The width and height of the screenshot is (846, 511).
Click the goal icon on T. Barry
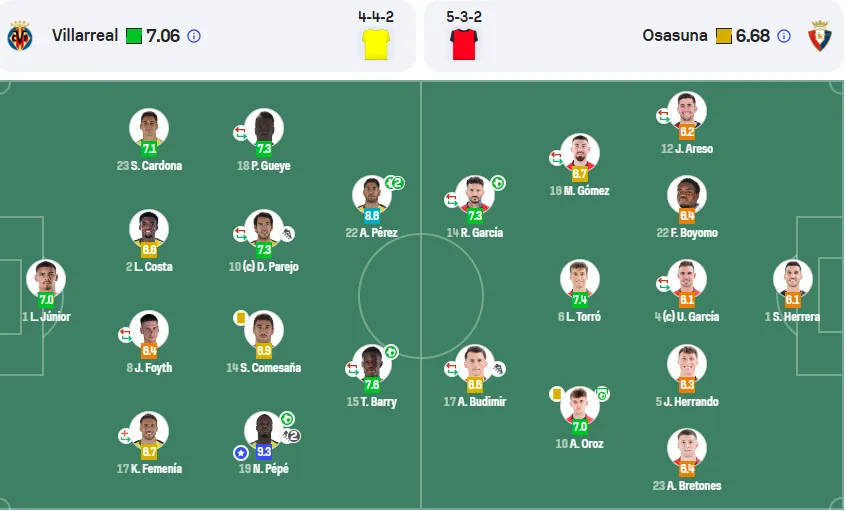[391, 352]
